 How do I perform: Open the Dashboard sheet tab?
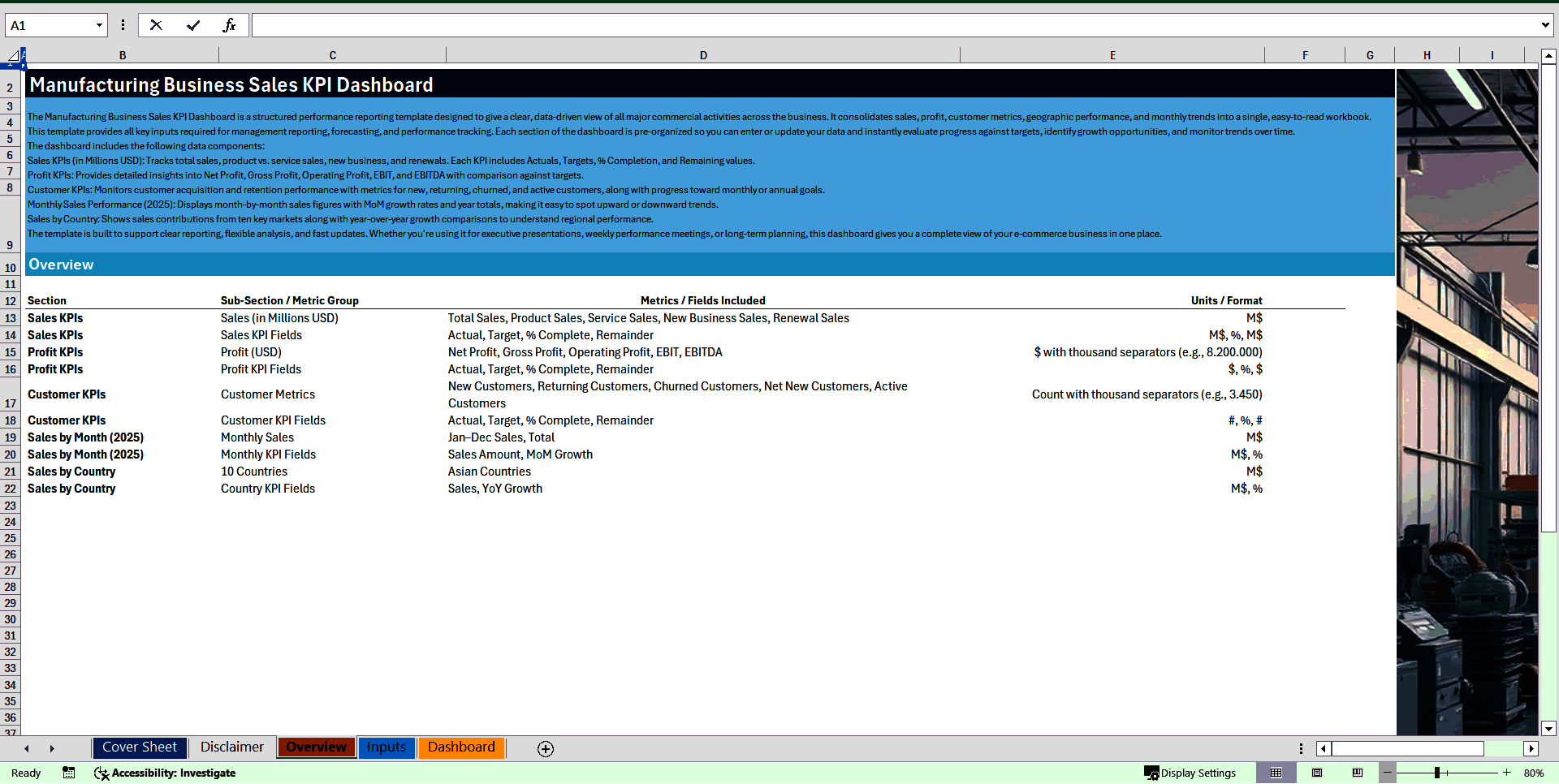[x=461, y=747]
